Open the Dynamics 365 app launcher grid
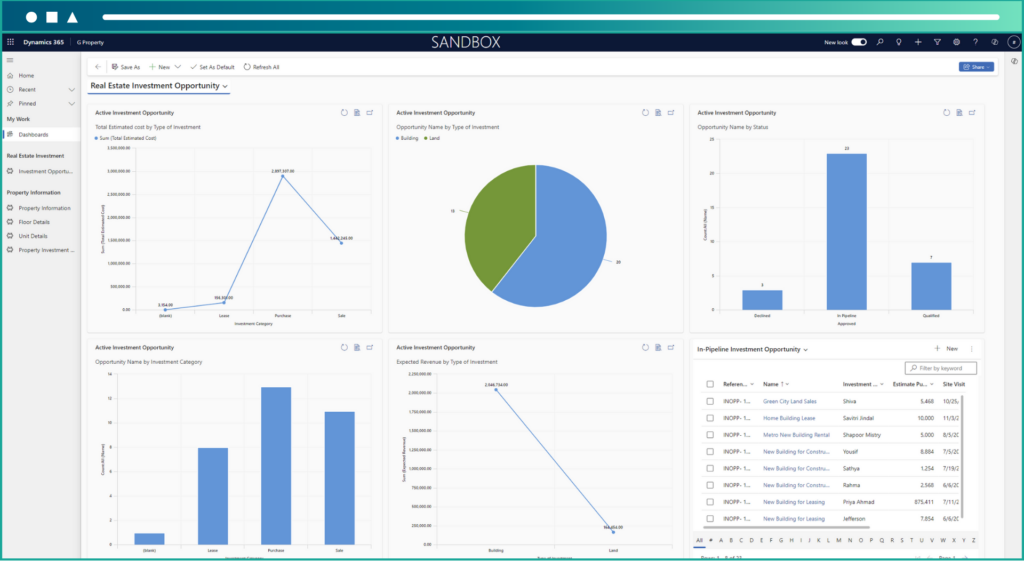1024x576 pixels. [10, 42]
